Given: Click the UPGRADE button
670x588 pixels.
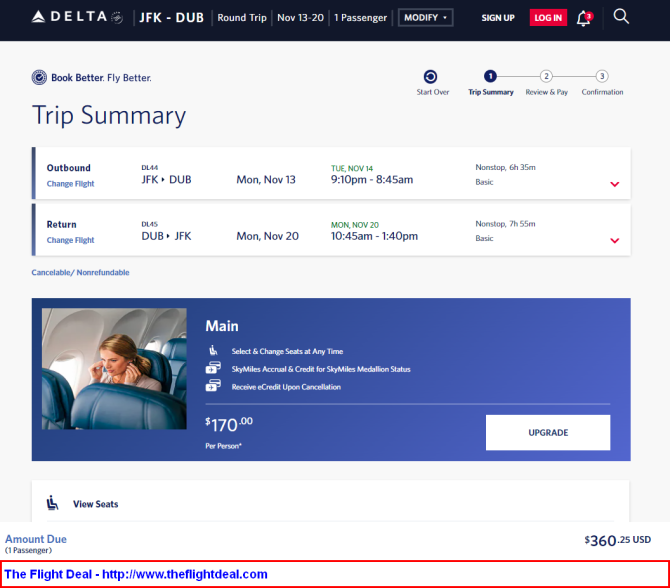Looking at the screenshot, I should (548, 432).
